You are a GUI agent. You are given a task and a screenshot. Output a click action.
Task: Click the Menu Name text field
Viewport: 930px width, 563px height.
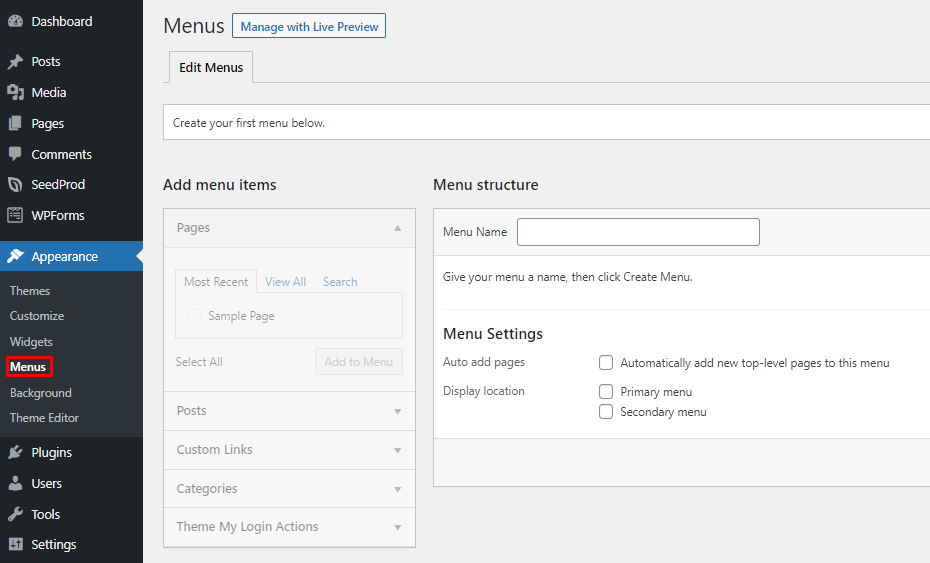(638, 232)
